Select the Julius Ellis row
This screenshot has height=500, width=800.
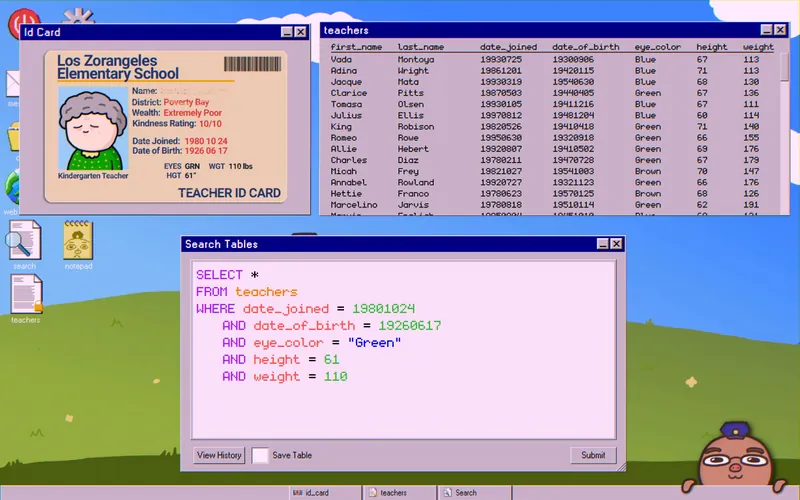pos(552,115)
